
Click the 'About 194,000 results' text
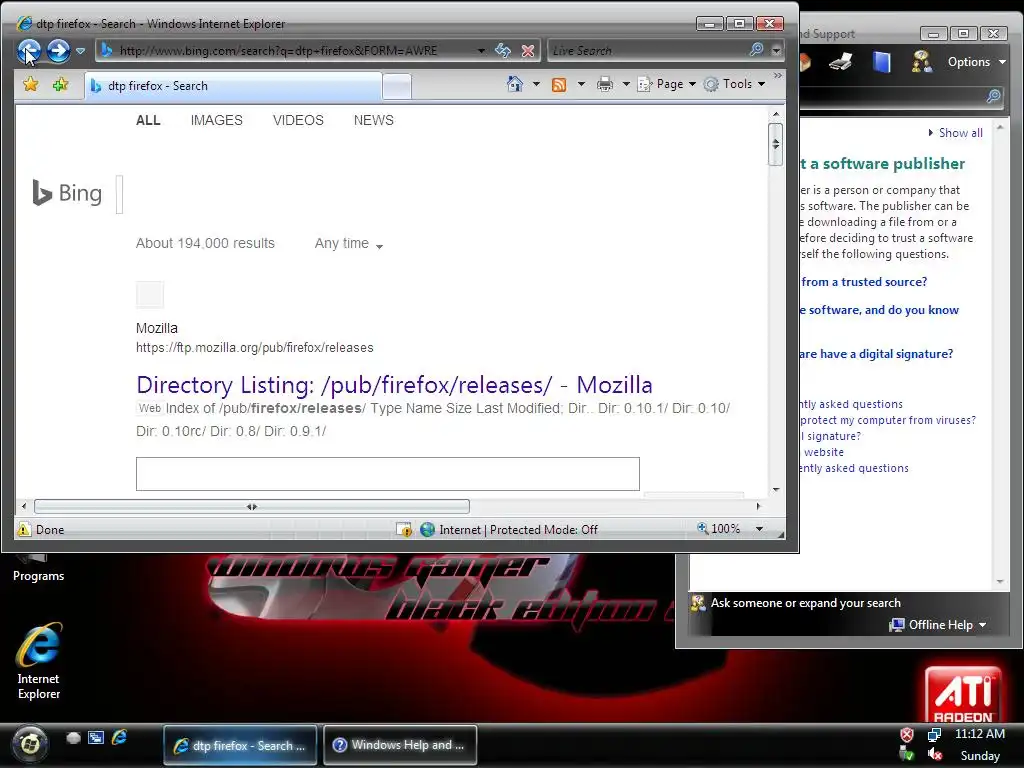pyautogui.click(x=205, y=244)
